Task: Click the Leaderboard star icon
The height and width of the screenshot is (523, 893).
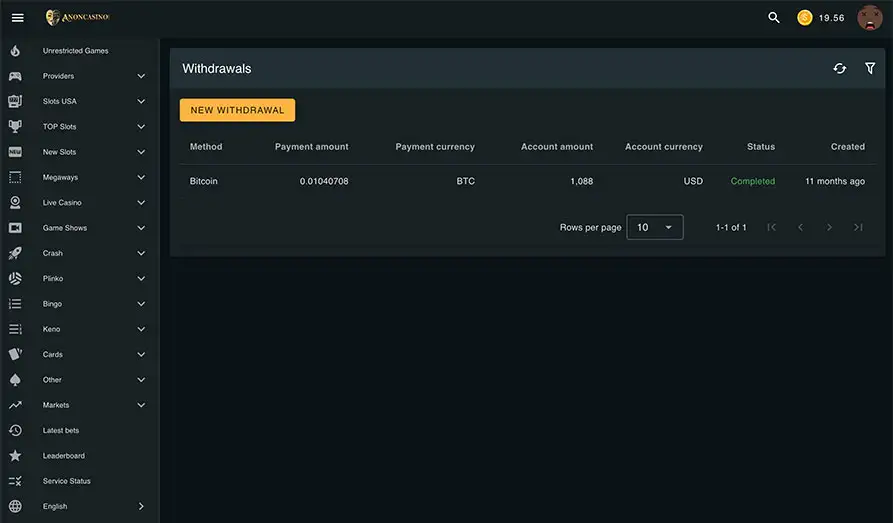Action: tap(15, 456)
